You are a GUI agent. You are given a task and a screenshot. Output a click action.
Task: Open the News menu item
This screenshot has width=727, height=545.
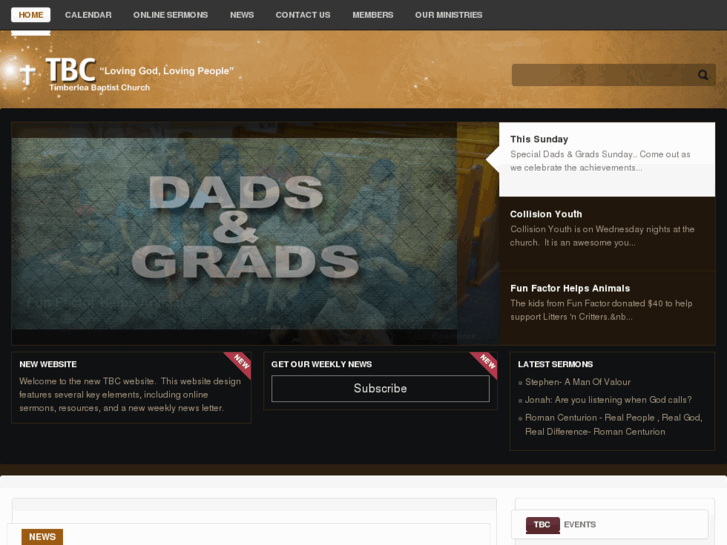(242, 15)
